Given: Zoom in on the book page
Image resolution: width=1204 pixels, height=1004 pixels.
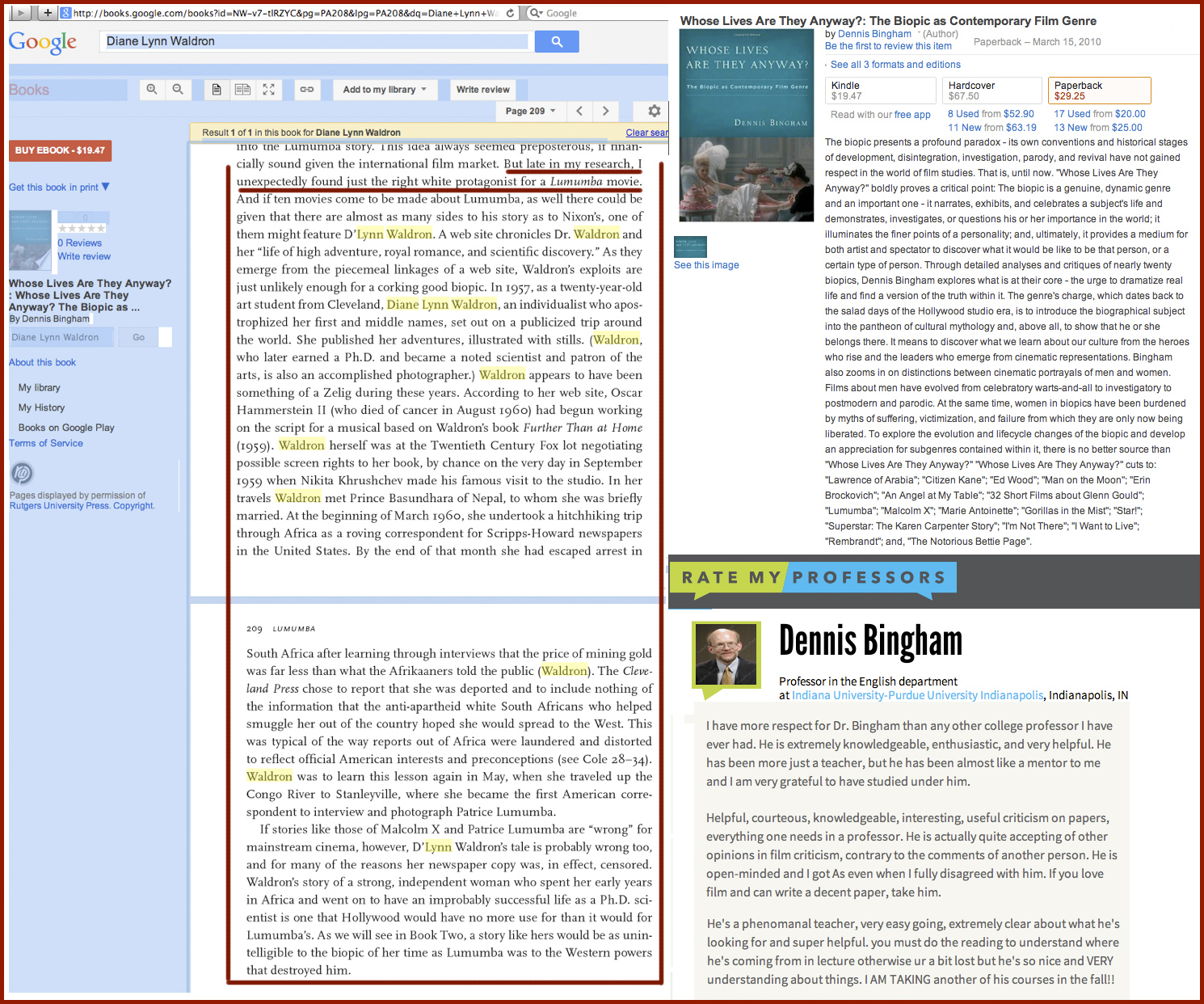Looking at the screenshot, I should (x=151, y=90).
